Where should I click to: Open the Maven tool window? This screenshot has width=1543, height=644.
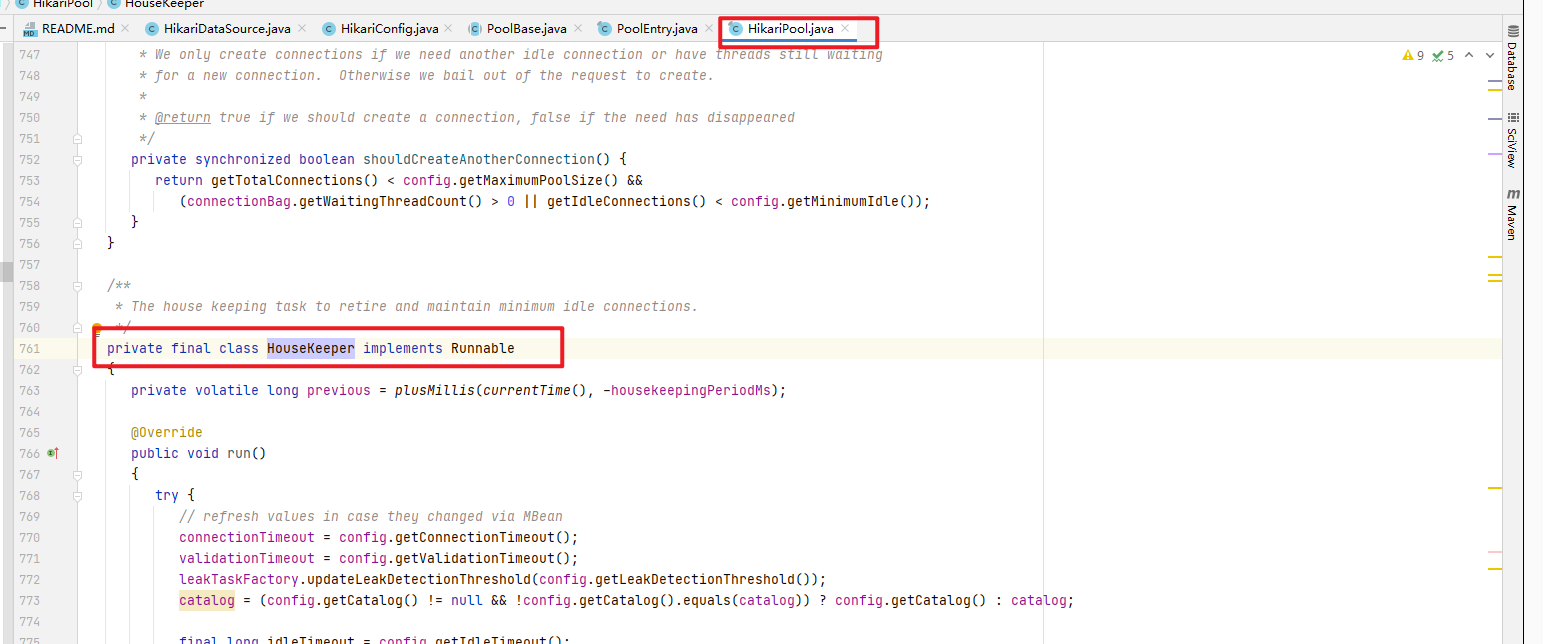coord(1512,214)
